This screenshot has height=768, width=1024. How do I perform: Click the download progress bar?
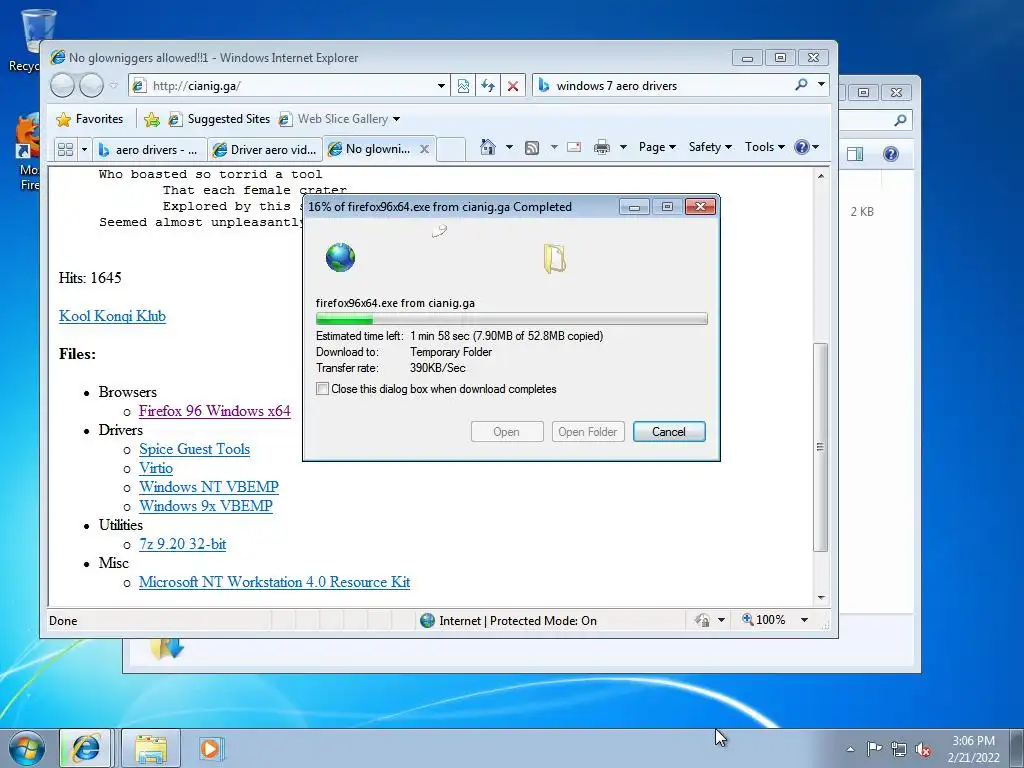pos(511,319)
